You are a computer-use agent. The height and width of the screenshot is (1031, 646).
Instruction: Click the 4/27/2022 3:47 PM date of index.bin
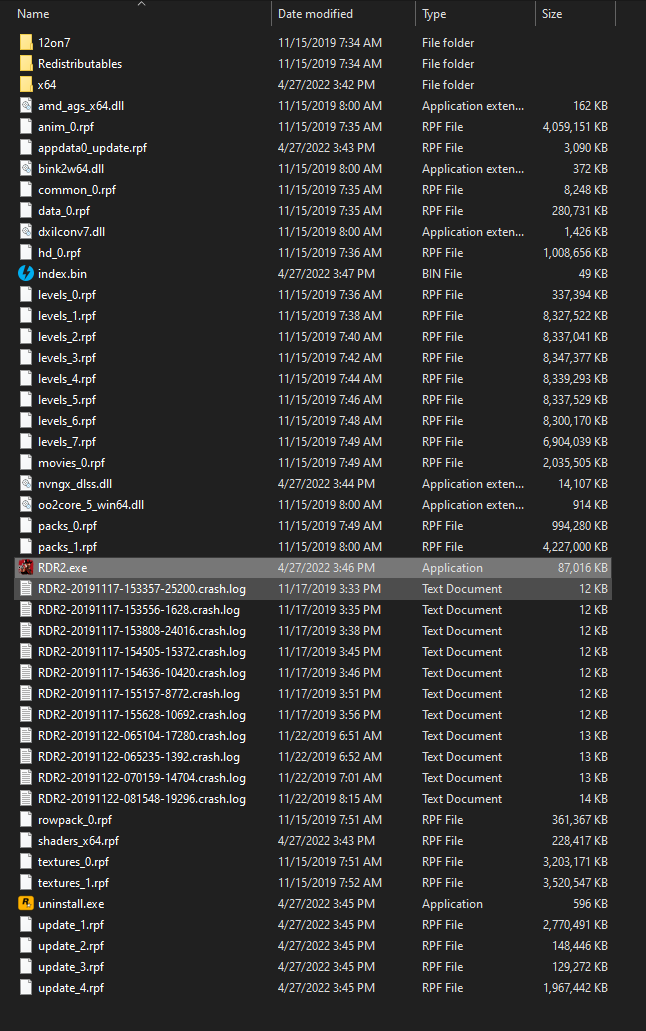click(326, 274)
